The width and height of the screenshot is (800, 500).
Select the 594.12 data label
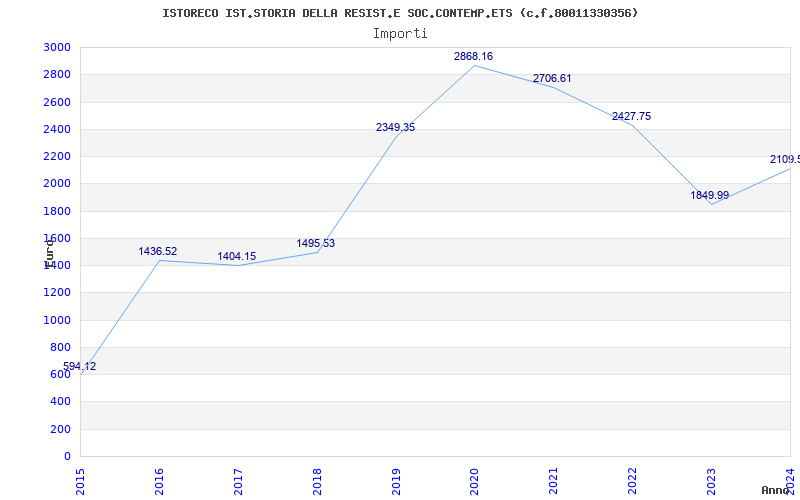coord(80,366)
